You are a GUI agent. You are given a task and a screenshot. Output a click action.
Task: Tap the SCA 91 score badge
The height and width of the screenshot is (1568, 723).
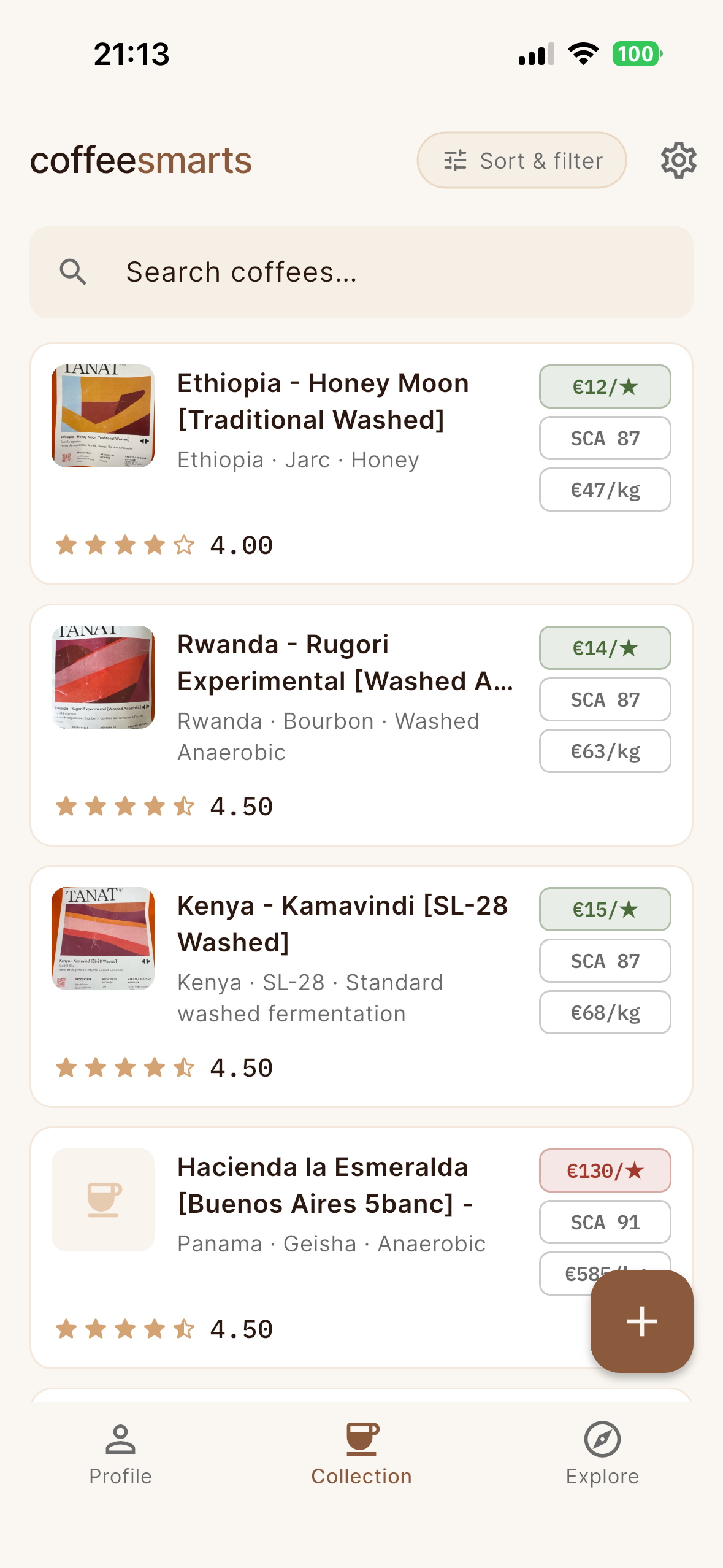(x=605, y=1222)
